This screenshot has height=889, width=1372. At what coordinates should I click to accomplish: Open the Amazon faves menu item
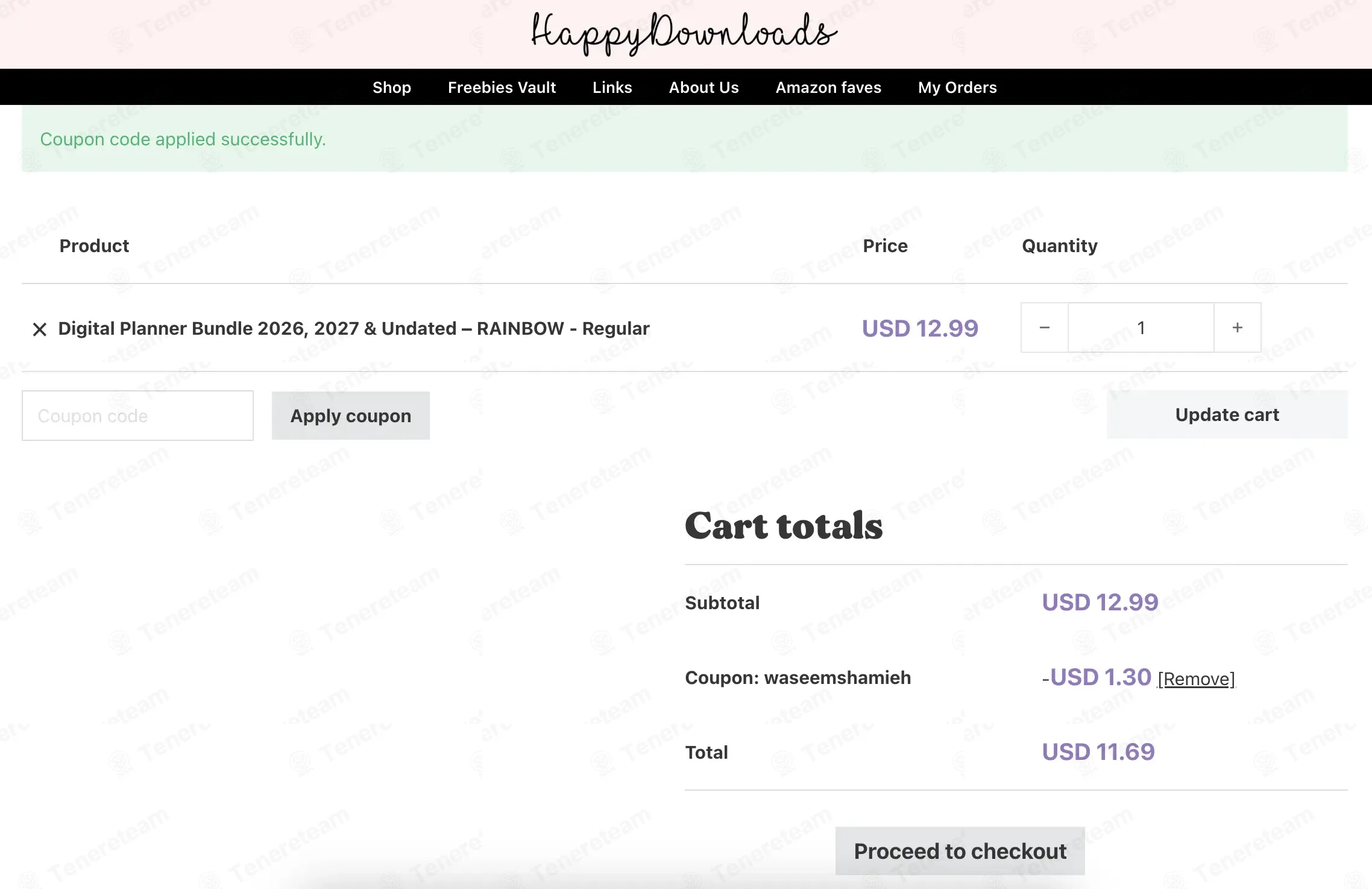point(828,87)
